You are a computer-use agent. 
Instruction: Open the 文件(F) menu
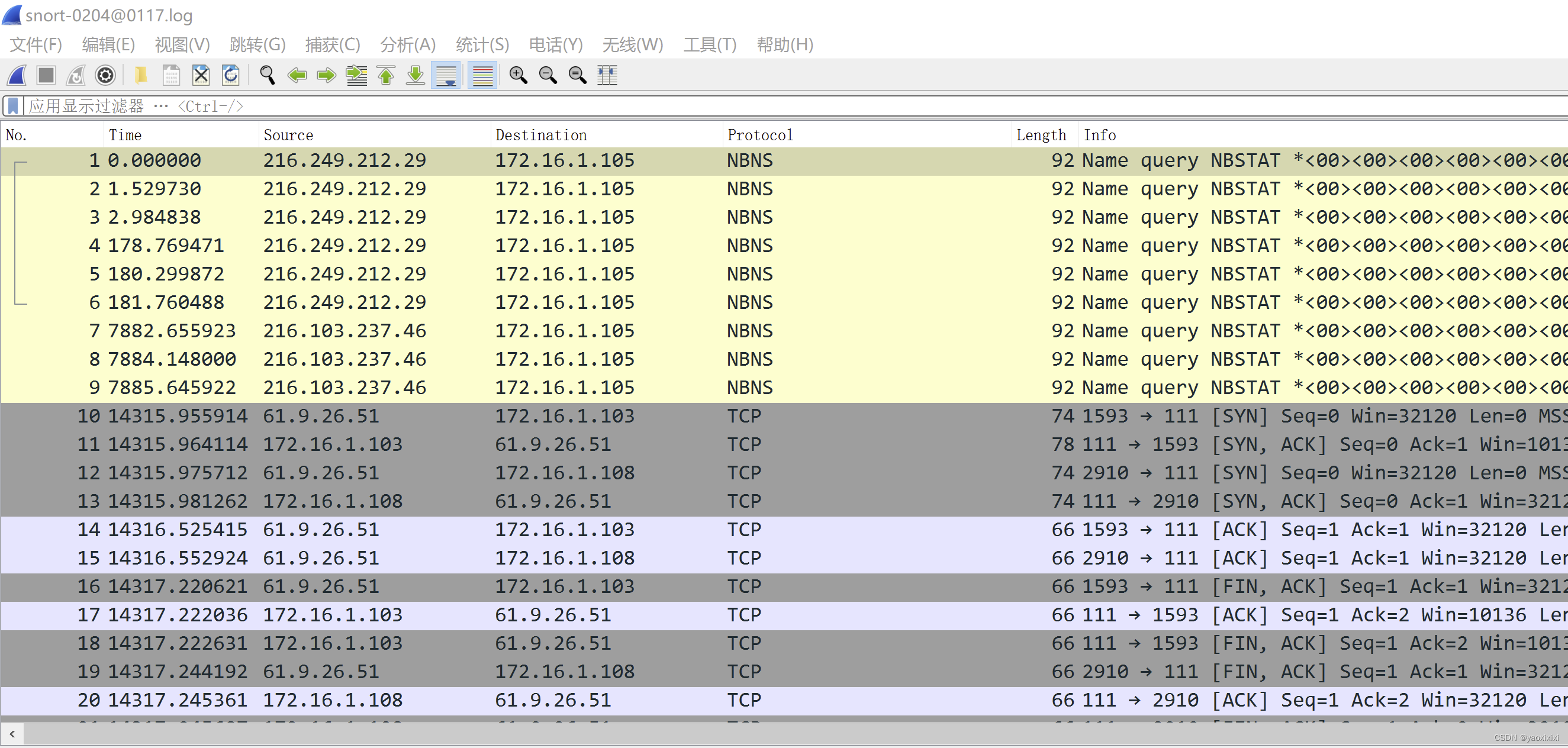(36, 44)
